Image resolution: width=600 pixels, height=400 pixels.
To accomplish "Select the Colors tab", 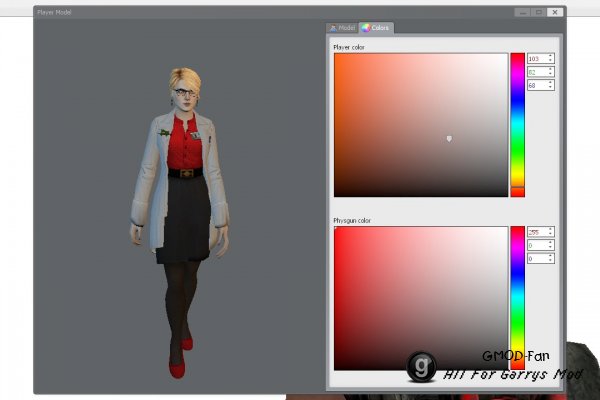I will pyautogui.click(x=377, y=28).
